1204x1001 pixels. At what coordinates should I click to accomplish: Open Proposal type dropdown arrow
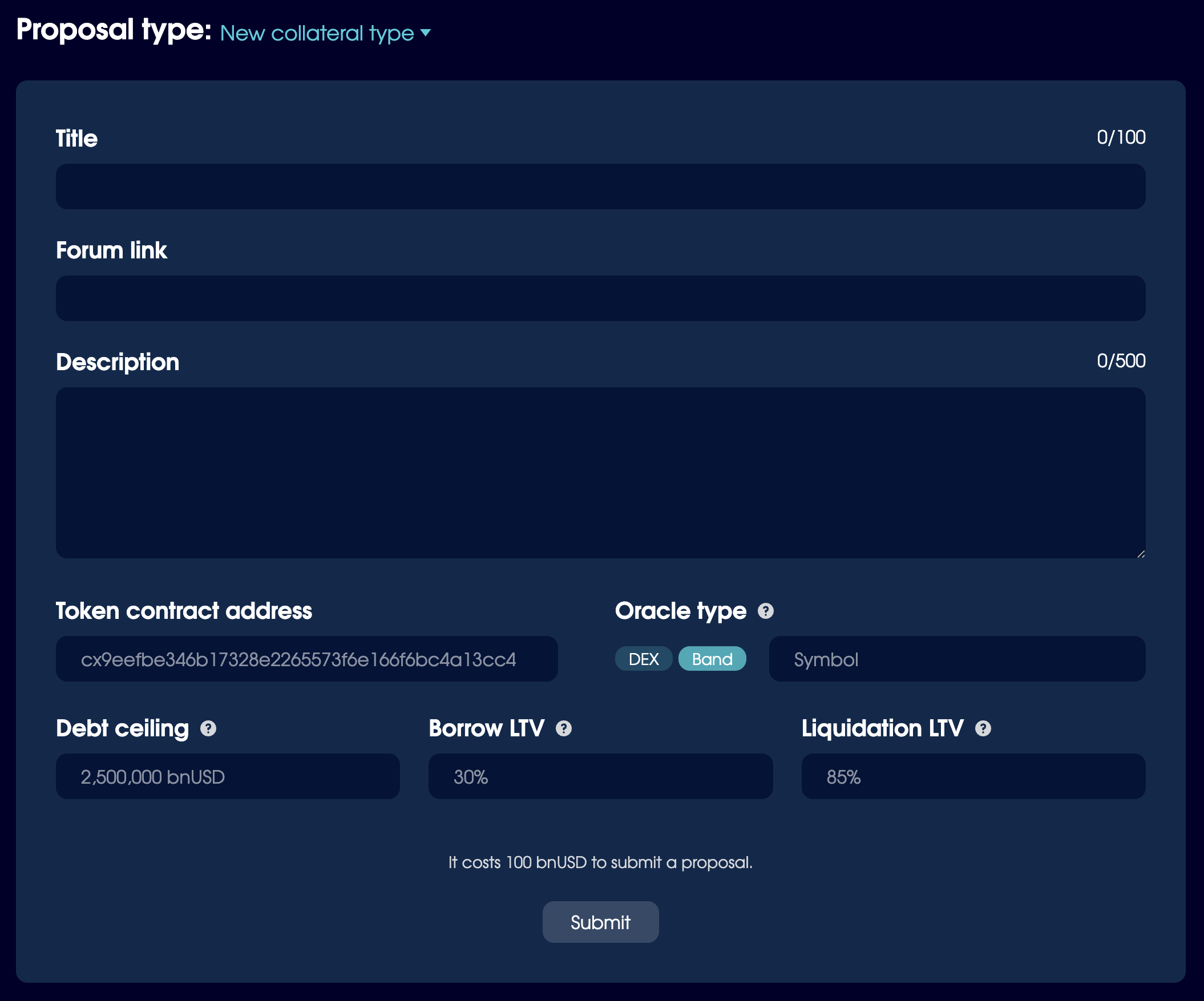(426, 33)
